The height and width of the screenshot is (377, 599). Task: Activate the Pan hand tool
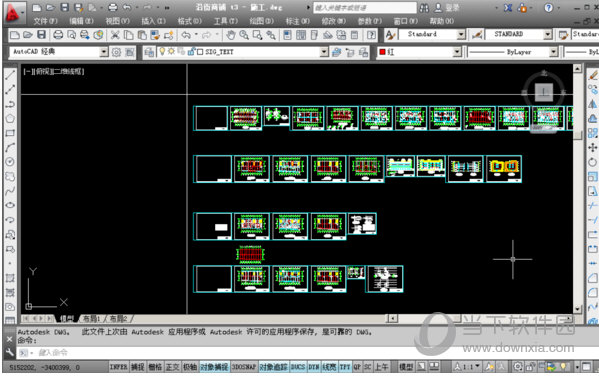230,35
